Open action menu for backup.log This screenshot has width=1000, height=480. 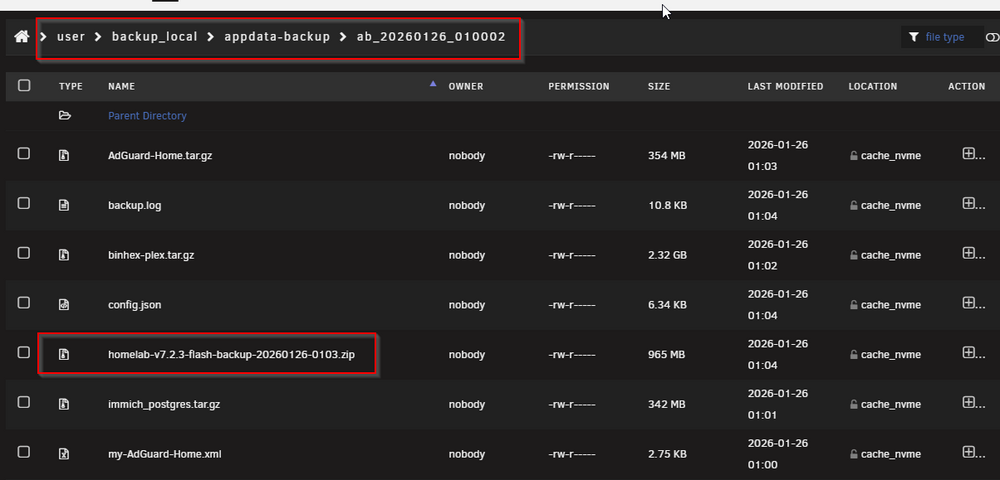tap(973, 203)
